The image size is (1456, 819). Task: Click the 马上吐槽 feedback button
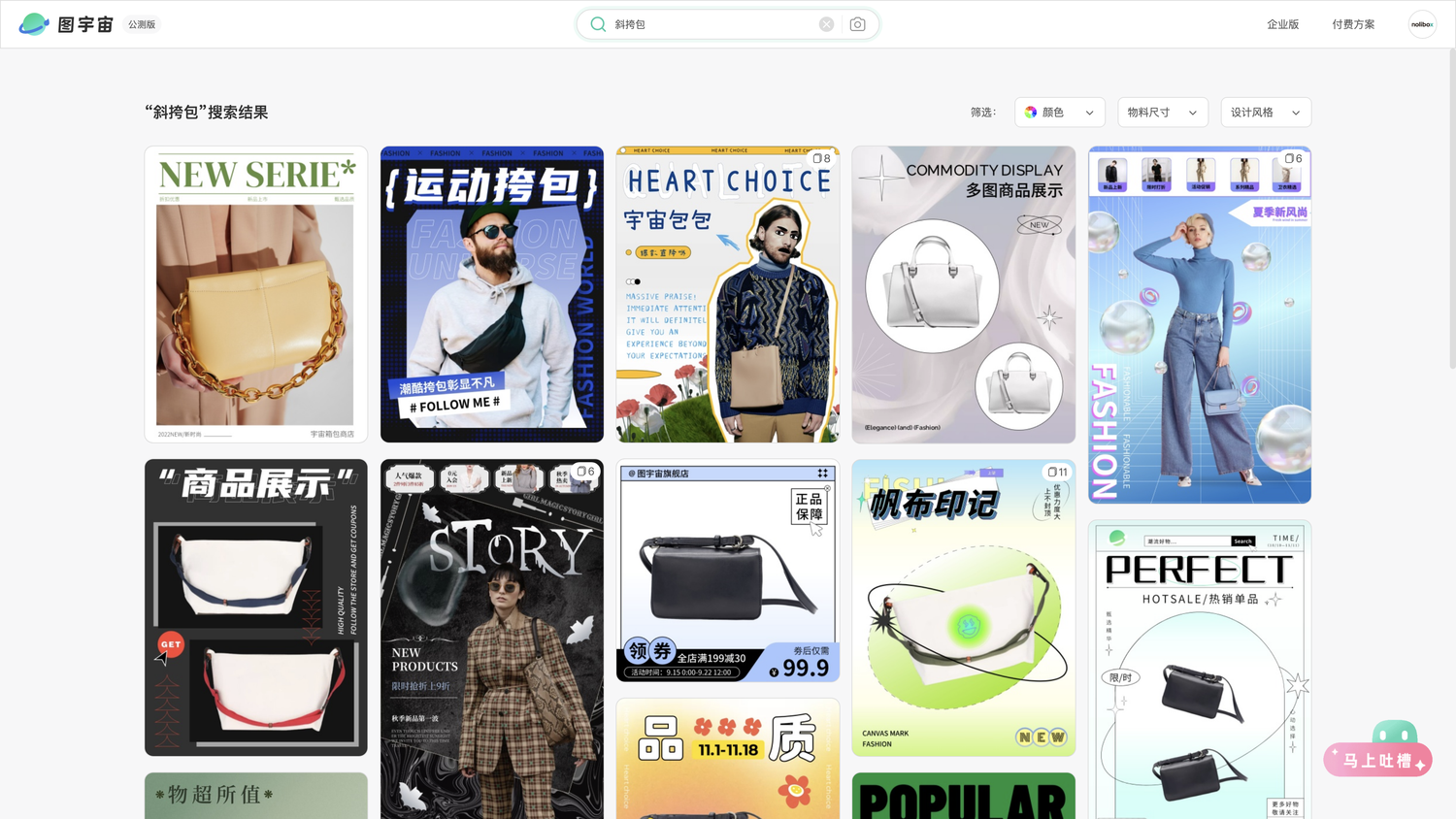coord(1377,761)
